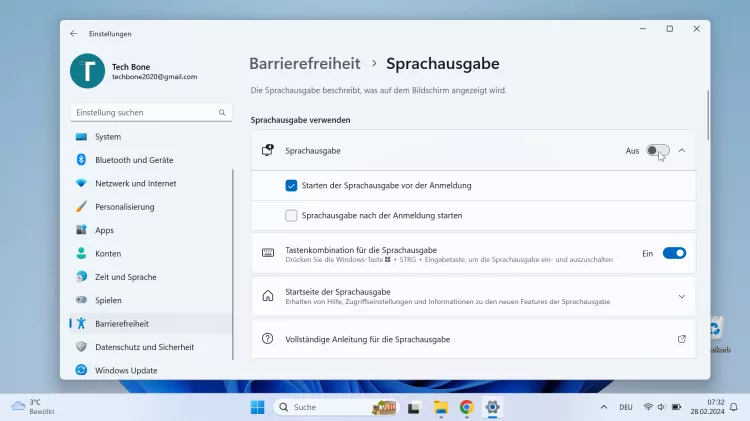Expand Startseite der Sprachausgabe chevron

[682, 297]
